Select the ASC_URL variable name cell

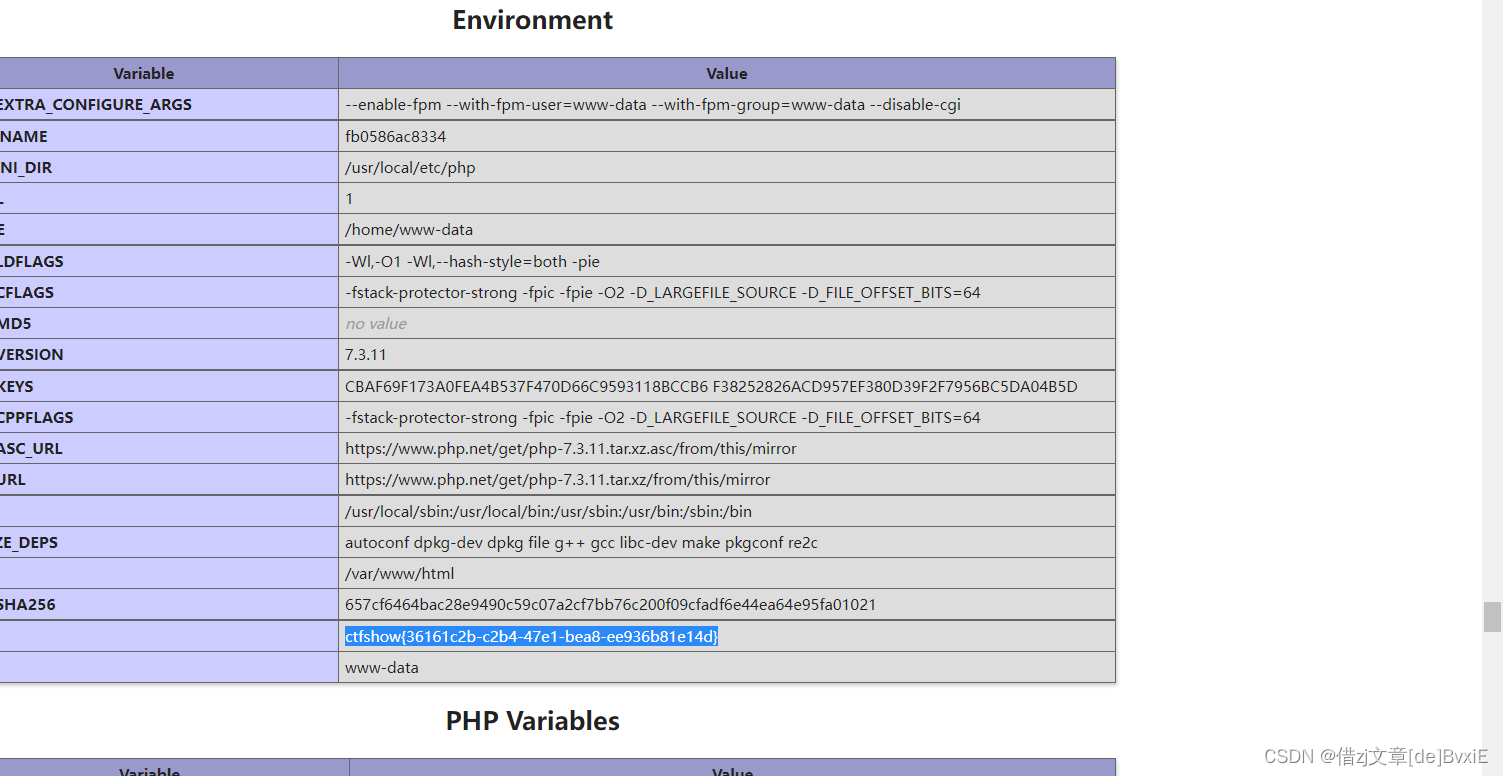pos(168,448)
